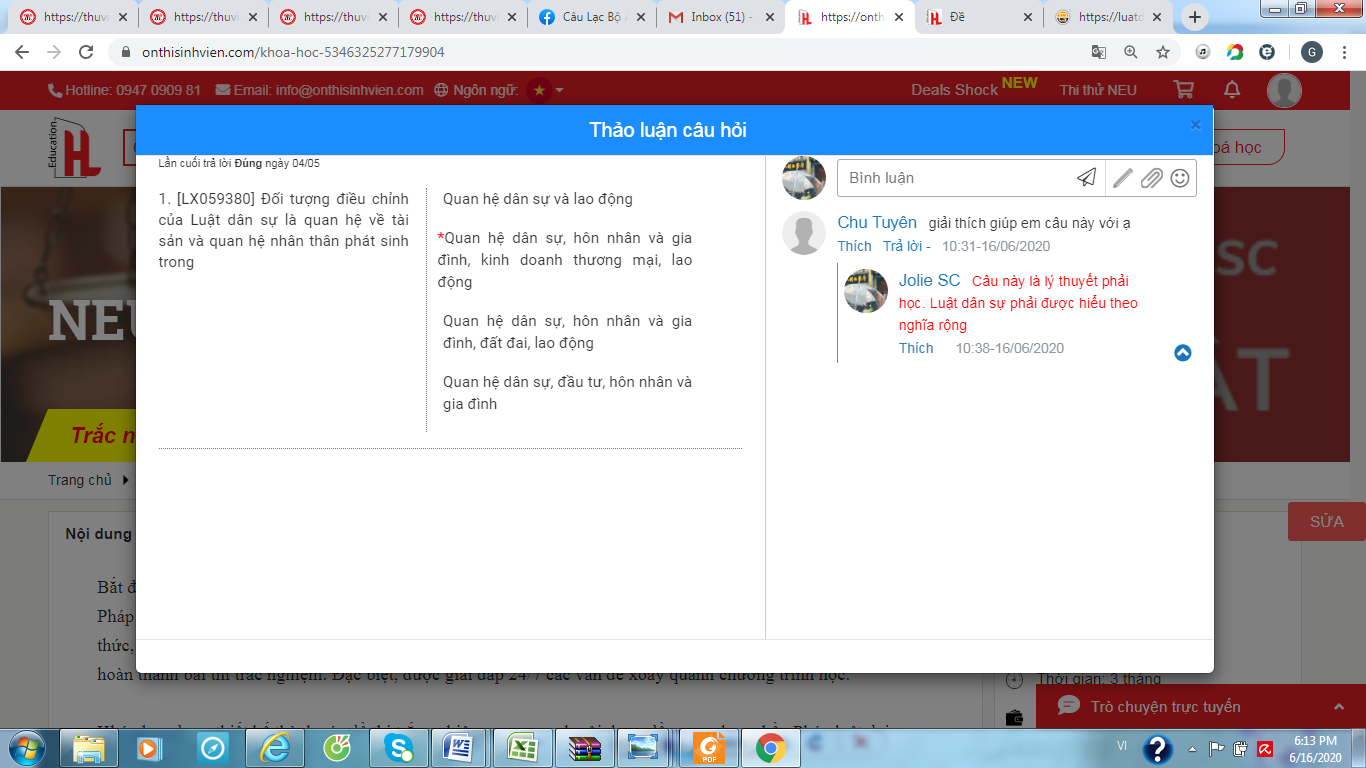This screenshot has width=1366, height=768.
Task: Open Cốc Cốc browser from taskbar
Action: click(x=336, y=748)
